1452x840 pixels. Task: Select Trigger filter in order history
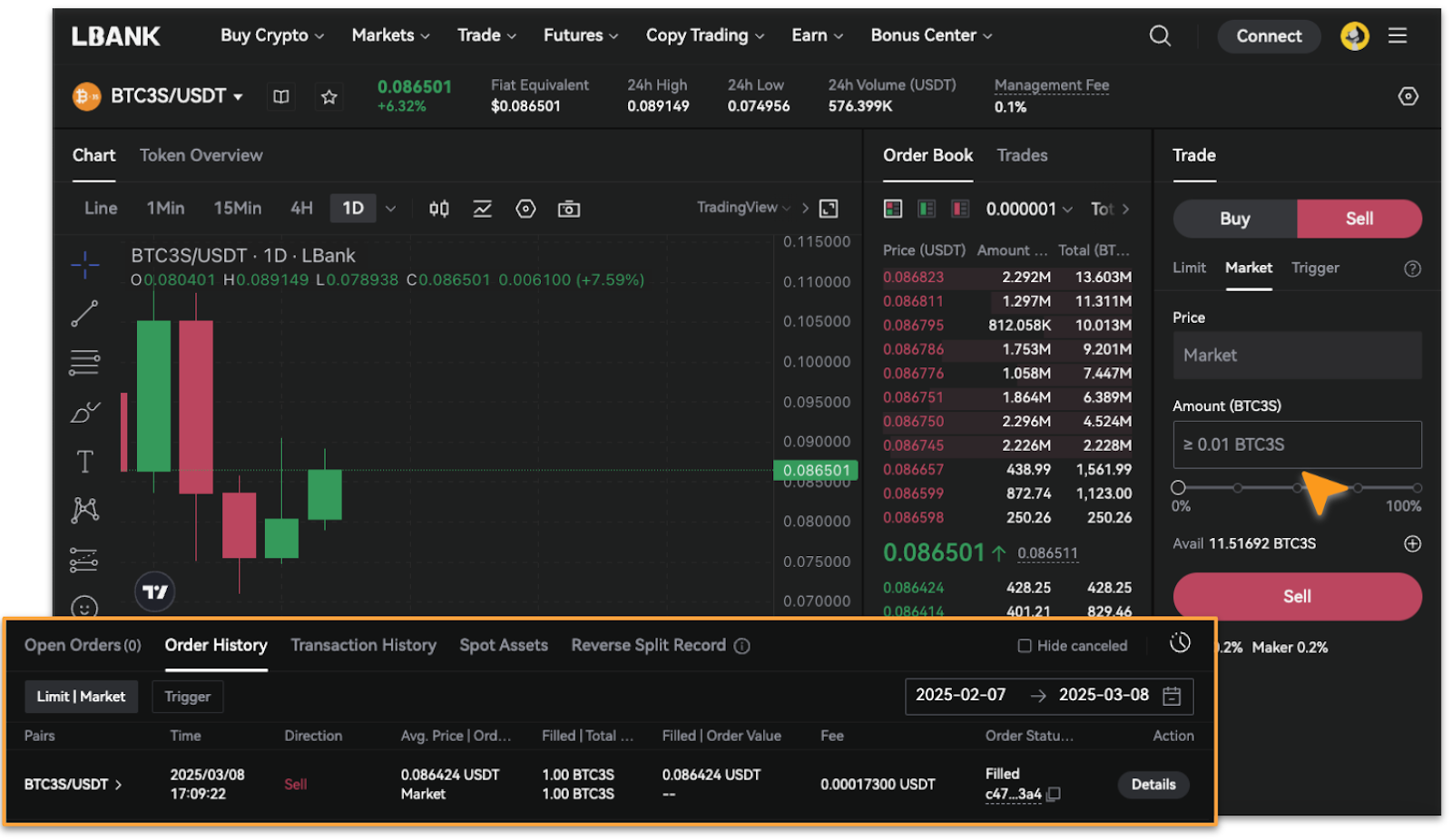(x=187, y=697)
